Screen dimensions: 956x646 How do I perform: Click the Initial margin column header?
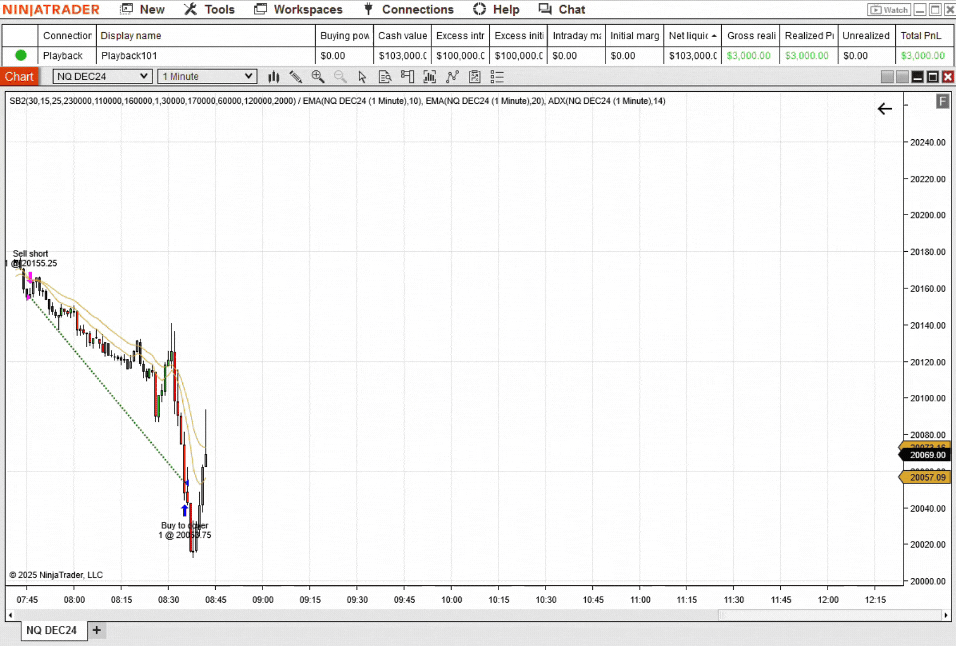coord(635,35)
